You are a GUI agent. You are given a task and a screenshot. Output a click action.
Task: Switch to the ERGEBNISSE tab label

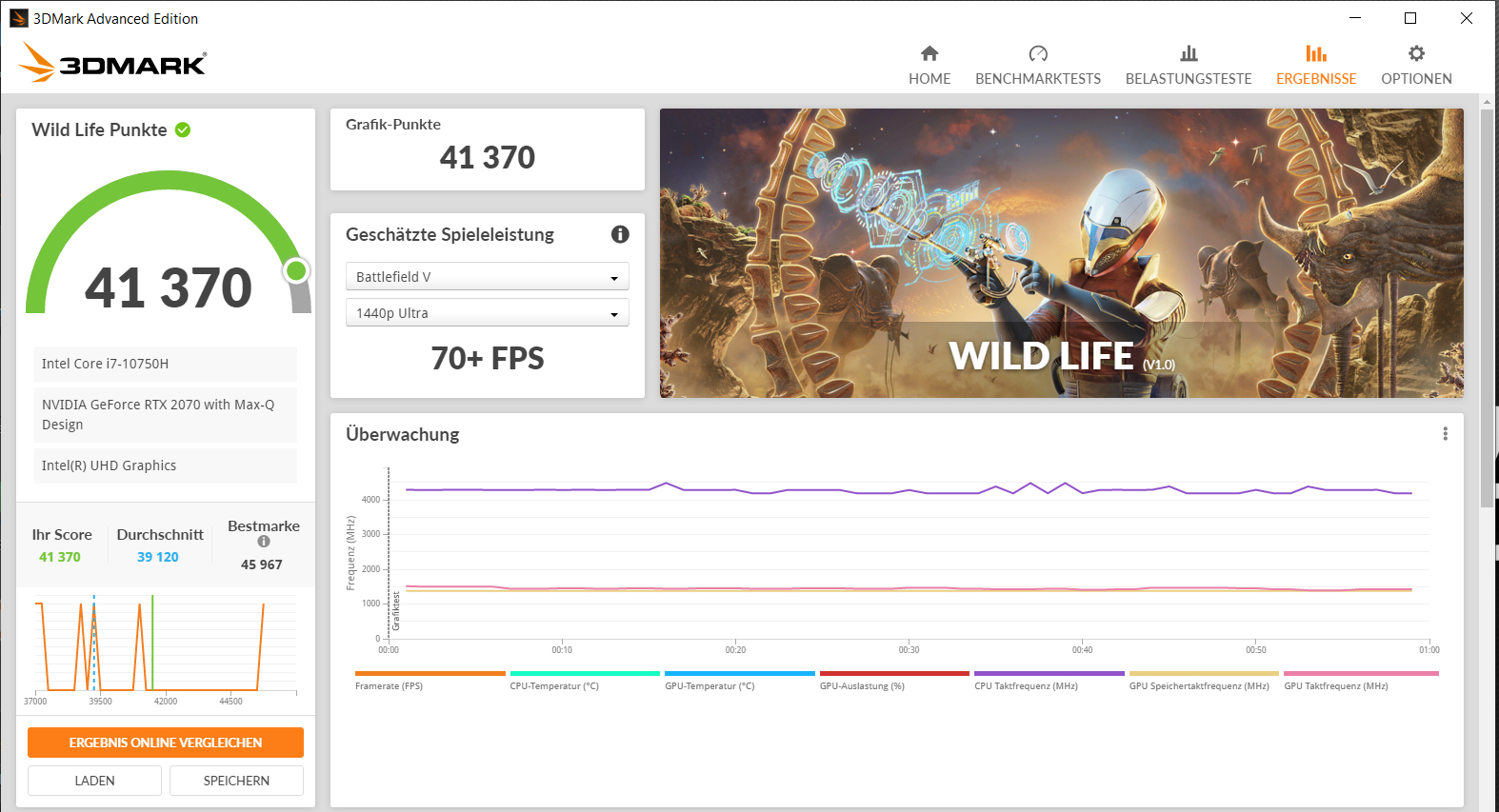1316,79
